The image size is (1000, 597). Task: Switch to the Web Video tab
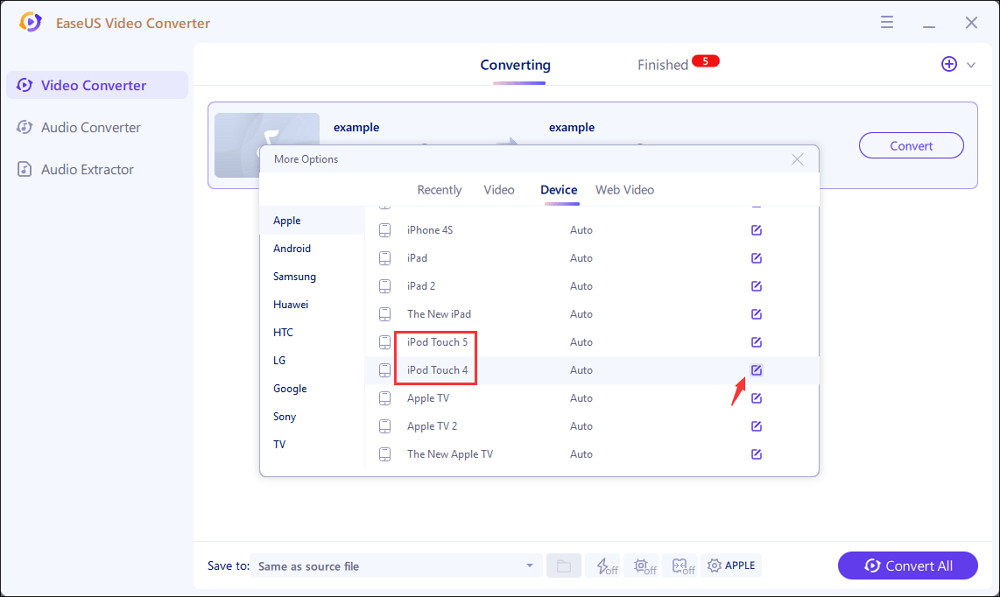(624, 190)
